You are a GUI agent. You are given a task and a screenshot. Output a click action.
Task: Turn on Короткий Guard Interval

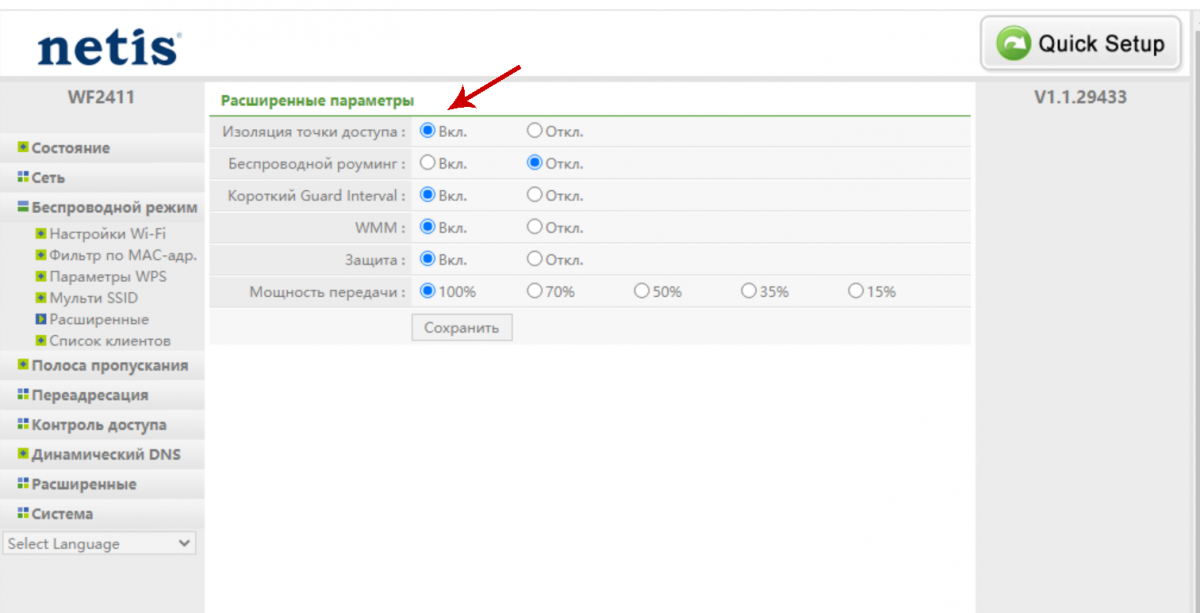pos(427,195)
